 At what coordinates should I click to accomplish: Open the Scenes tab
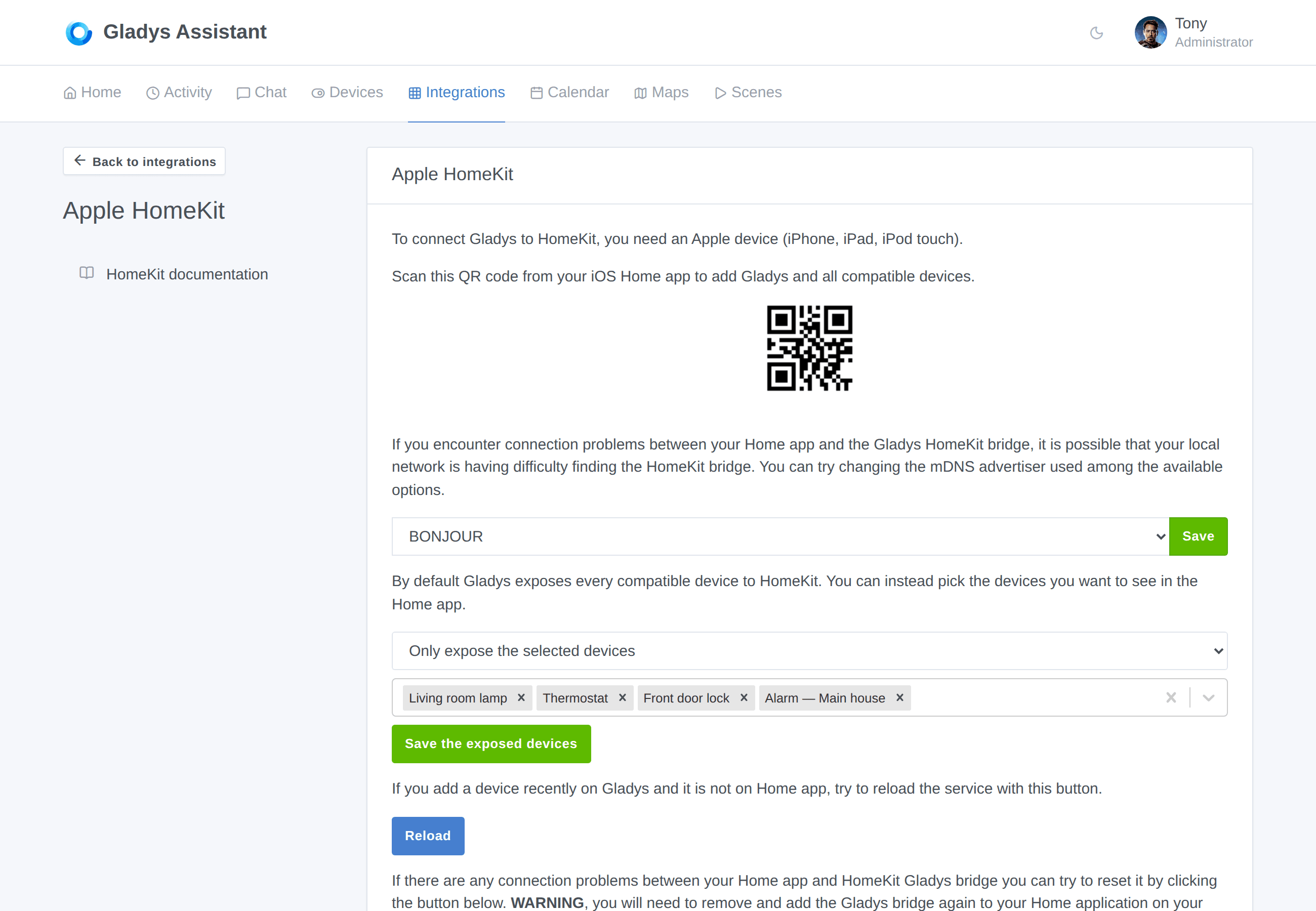[748, 93]
